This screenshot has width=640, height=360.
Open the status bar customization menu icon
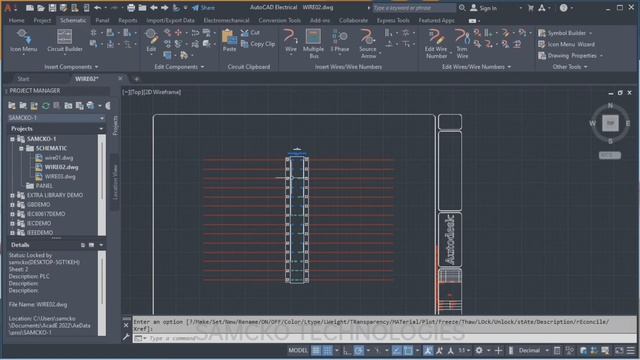pyautogui.click(x=631, y=350)
